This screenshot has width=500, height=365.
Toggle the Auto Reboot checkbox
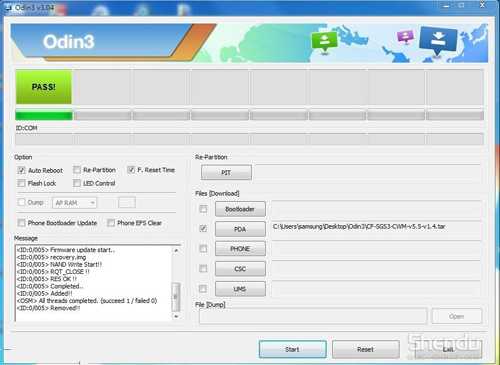tap(22, 170)
